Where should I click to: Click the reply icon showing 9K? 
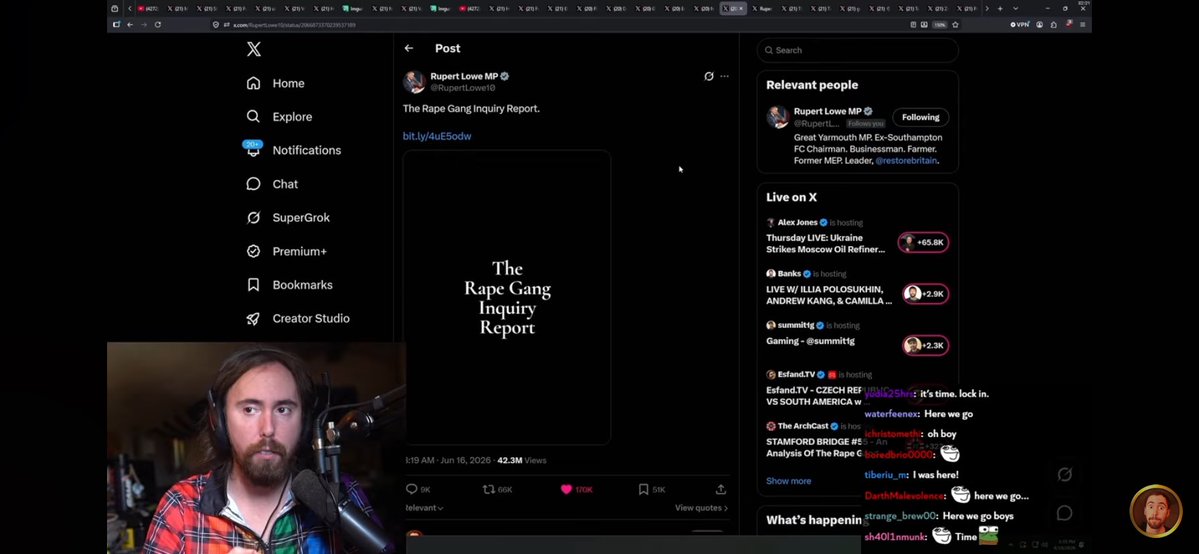pos(411,490)
